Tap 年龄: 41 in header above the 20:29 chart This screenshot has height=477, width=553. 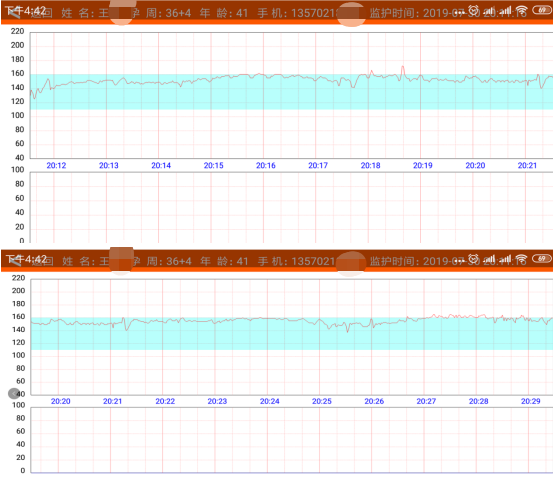click(x=224, y=261)
